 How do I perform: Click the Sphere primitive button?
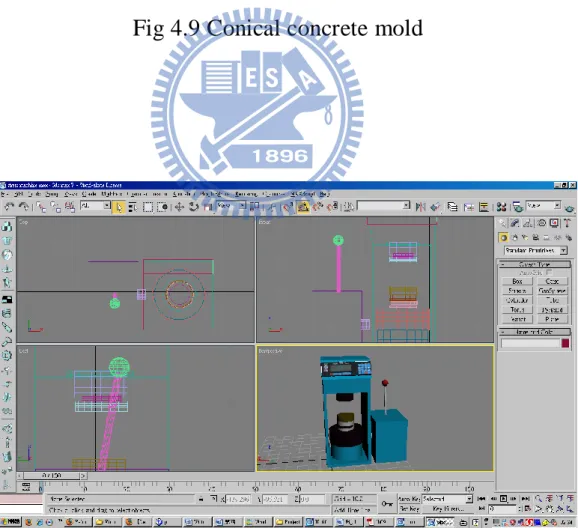pyautogui.click(x=517, y=291)
